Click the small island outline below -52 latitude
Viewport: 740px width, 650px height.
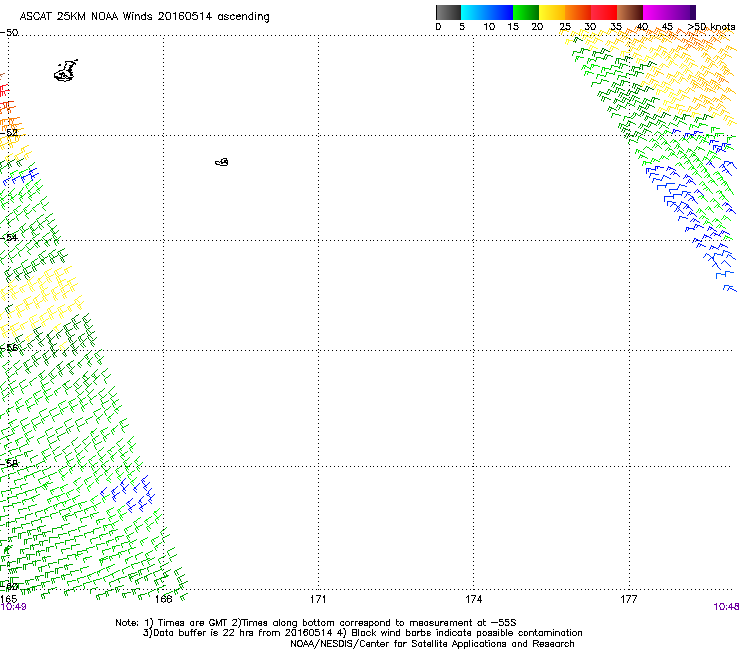pyautogui.click(x=222, y=162)
